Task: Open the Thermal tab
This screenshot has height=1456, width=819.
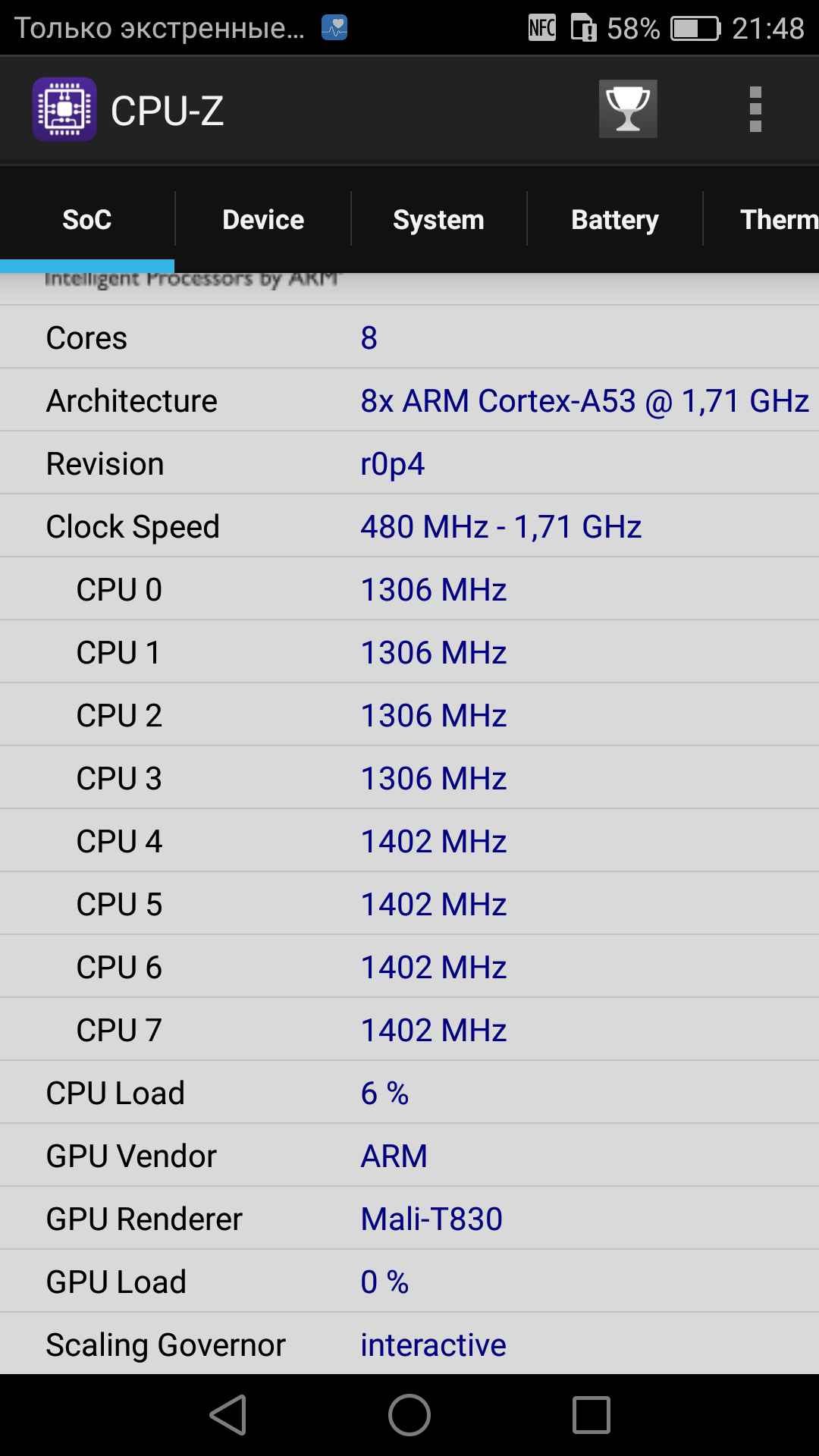Action: [x=778, y=220]
